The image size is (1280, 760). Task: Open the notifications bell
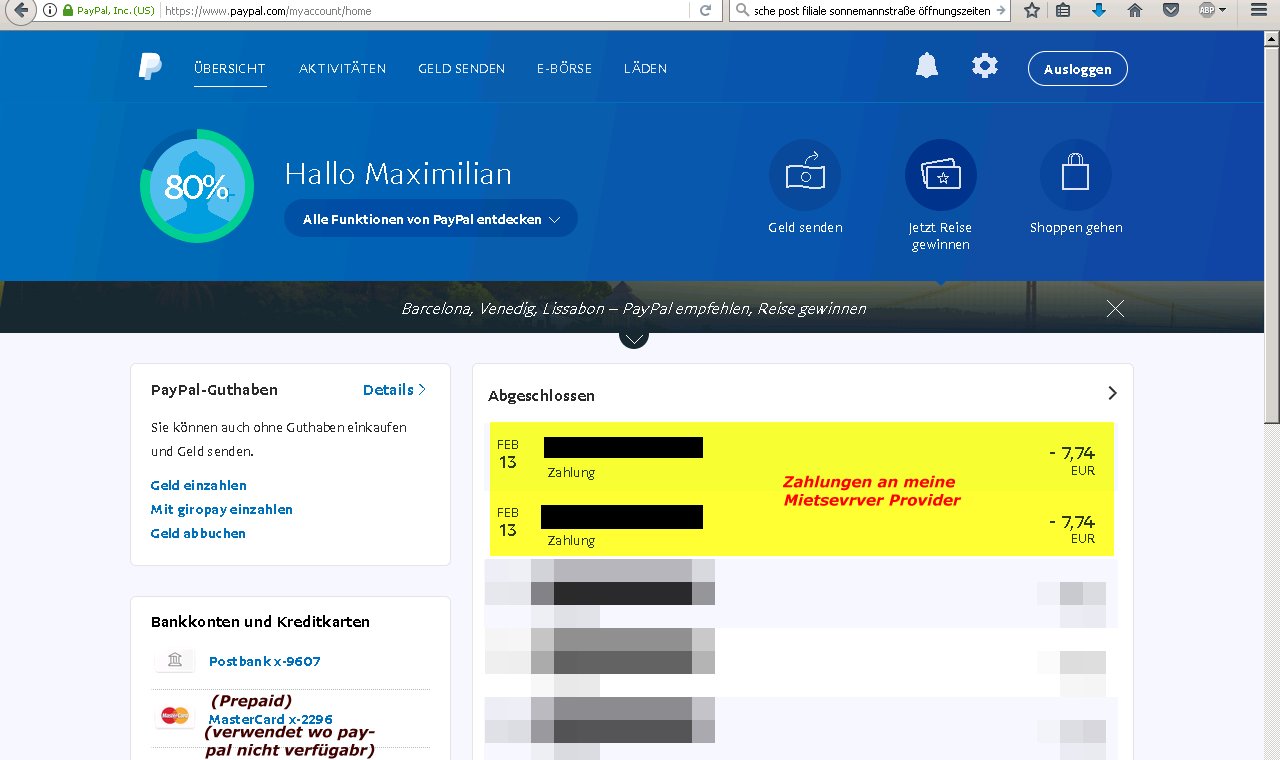(x=927, y=66)
